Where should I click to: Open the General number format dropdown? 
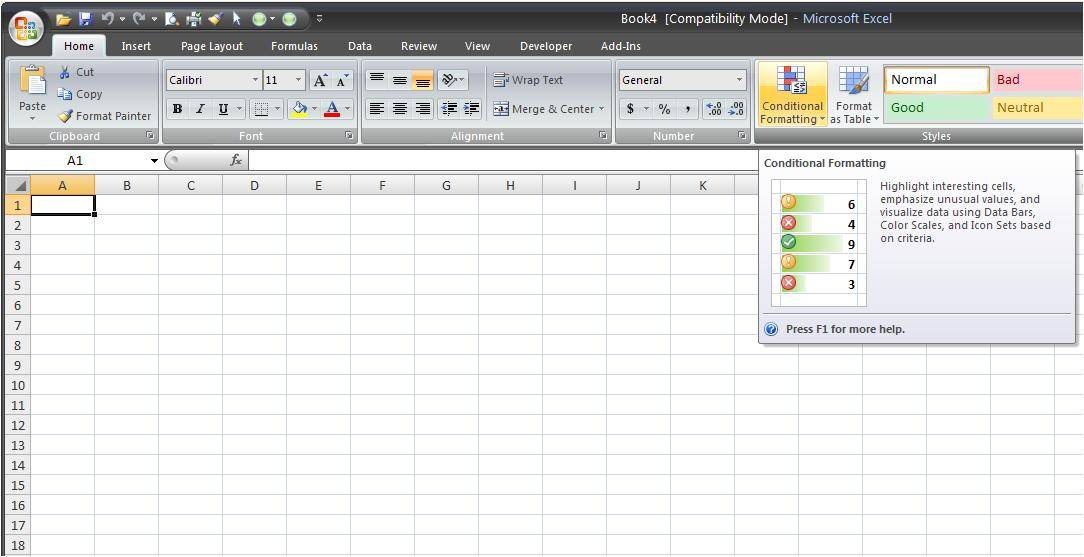[x=740, y=80]
